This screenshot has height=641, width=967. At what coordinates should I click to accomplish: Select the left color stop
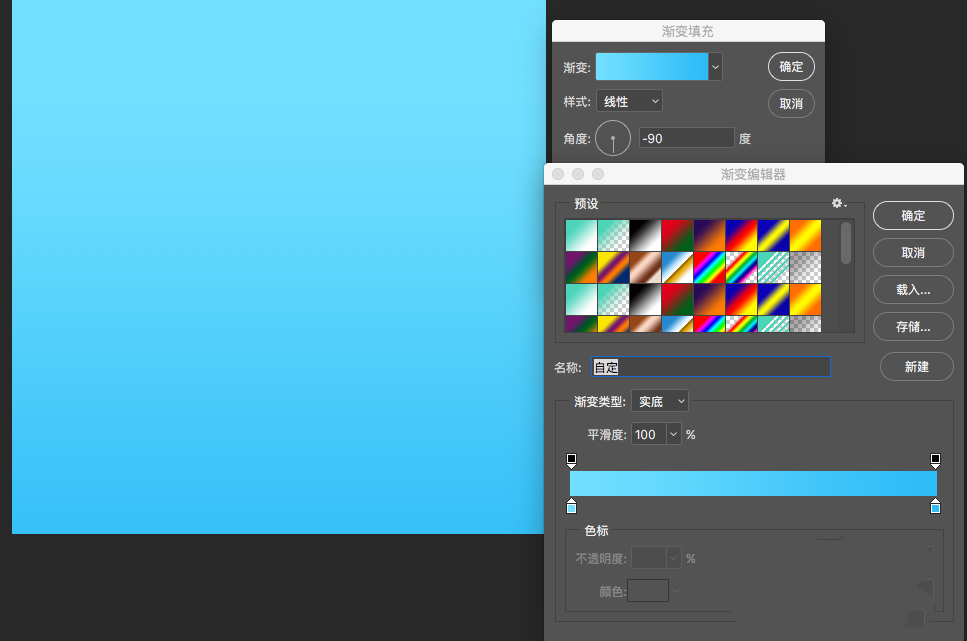(x=571, y=506)
